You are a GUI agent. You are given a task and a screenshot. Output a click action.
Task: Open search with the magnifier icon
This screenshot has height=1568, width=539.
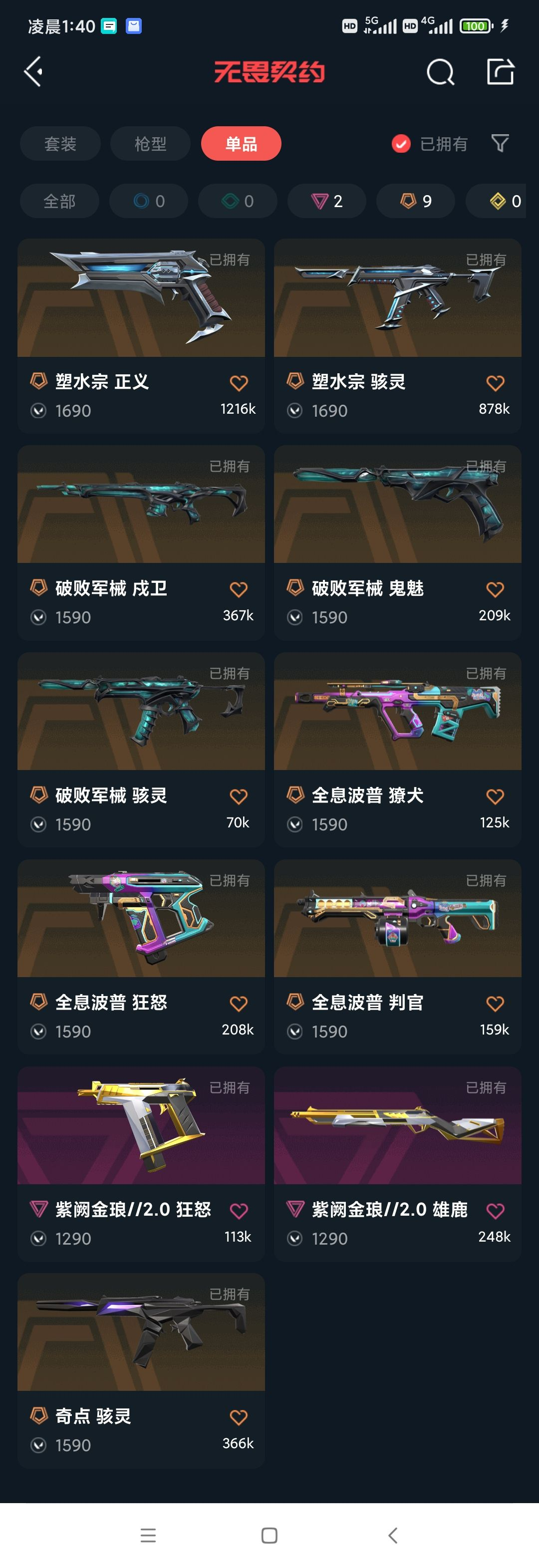440,72
